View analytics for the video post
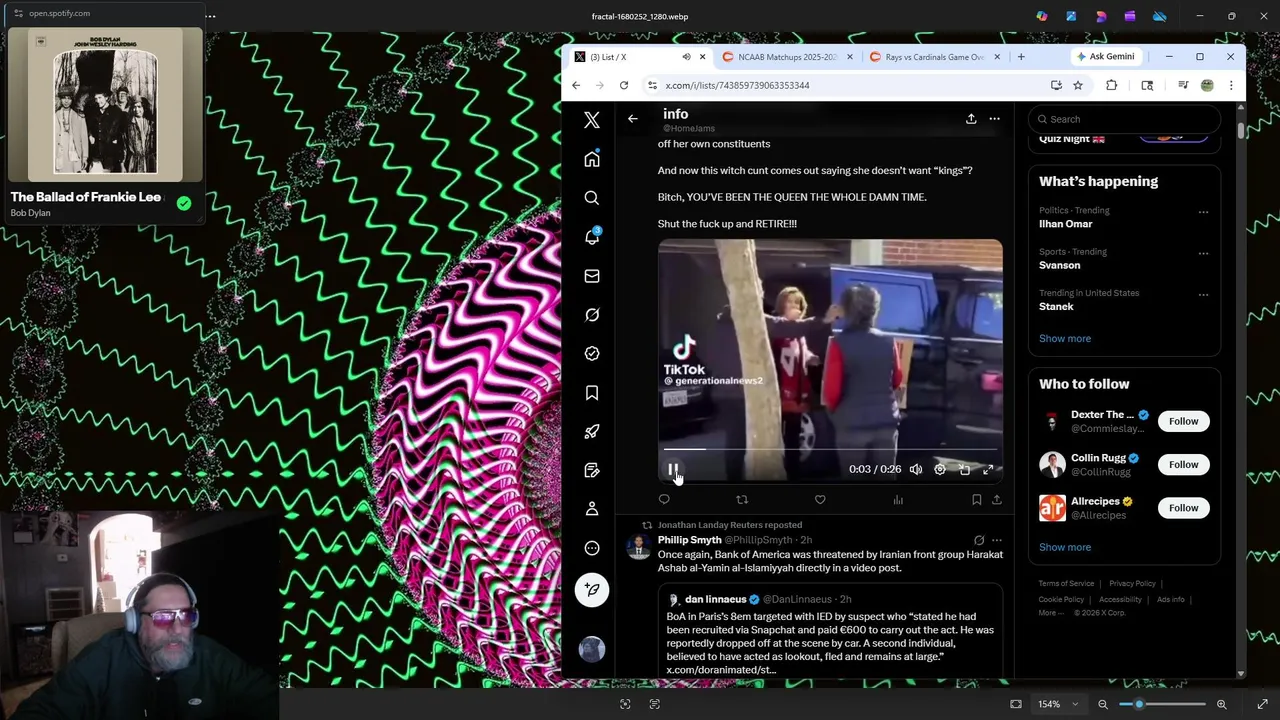The height and width of the screenshot is (720, 1280). point(898,499)
